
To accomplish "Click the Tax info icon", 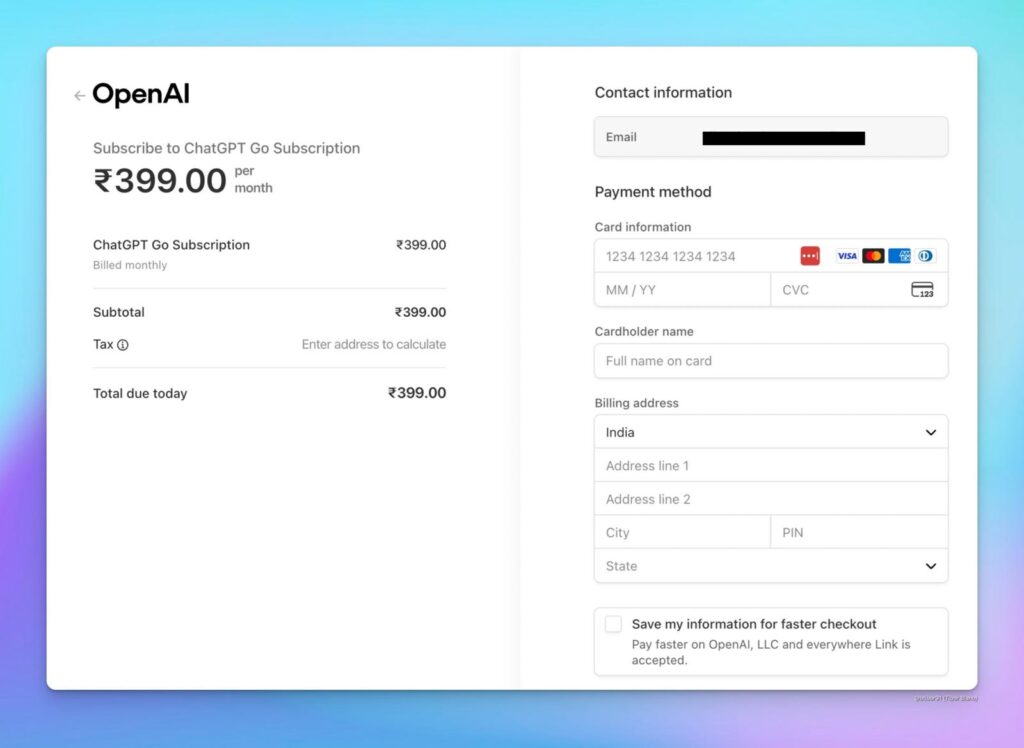I will tap(123, 345).
